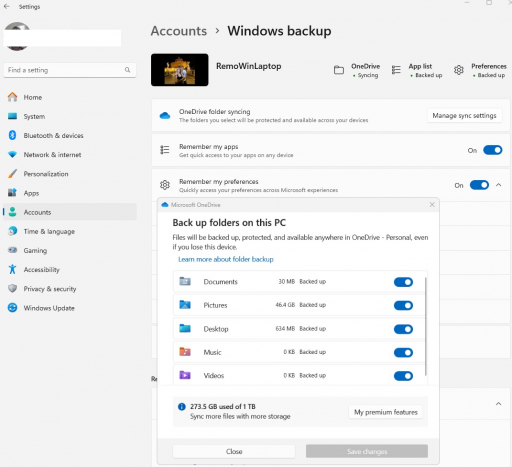This screenshot has width=512, height=467.
Task: Click the OneDrive folder status icon
Action: tap(339, 70)
